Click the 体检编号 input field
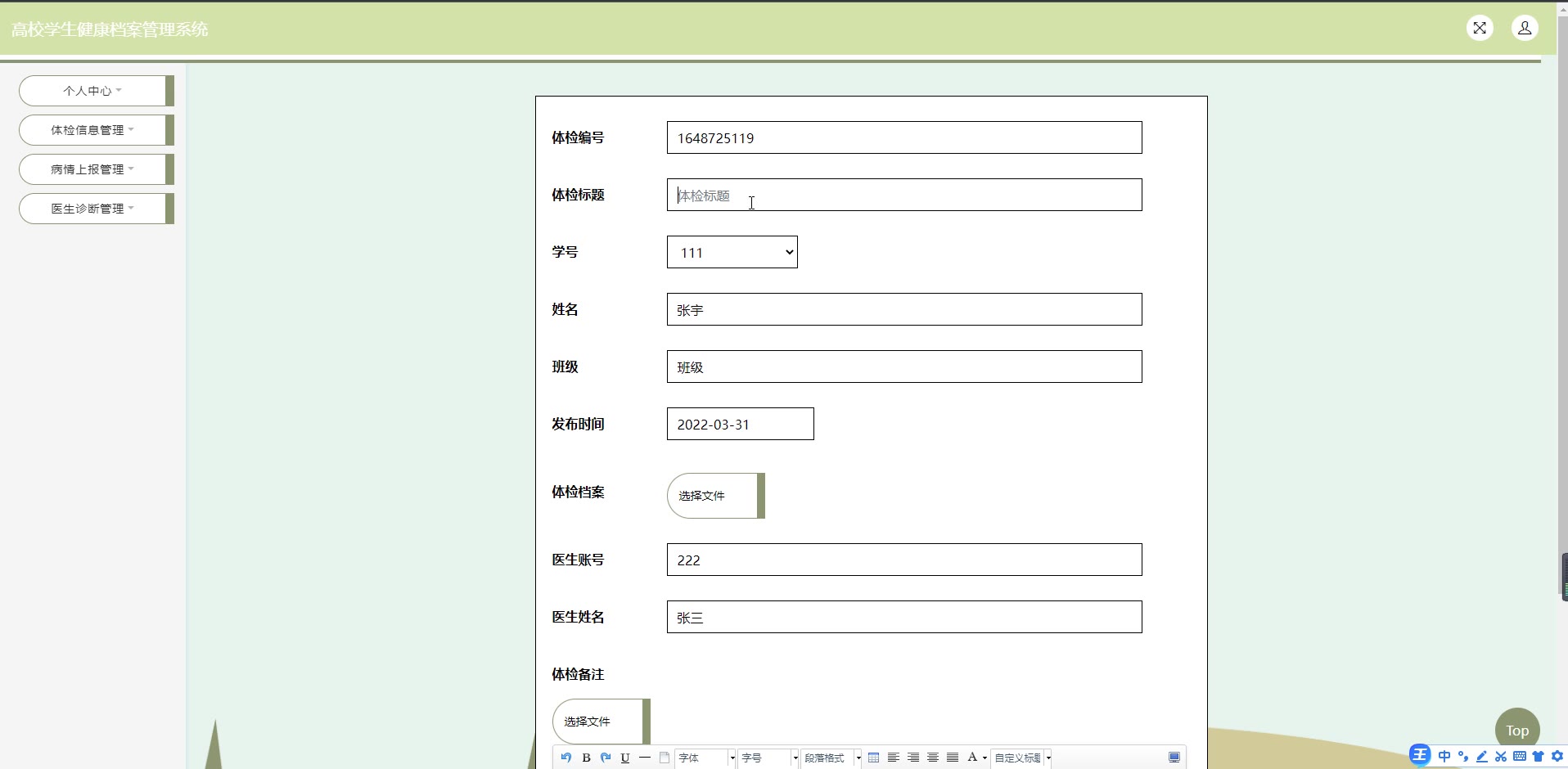The width and height of the screenshot is (1568, 769). [x=904, y=137]
